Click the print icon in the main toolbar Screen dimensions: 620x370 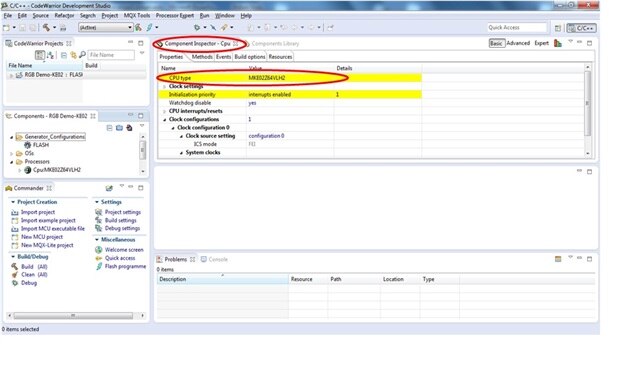point(62,28)
